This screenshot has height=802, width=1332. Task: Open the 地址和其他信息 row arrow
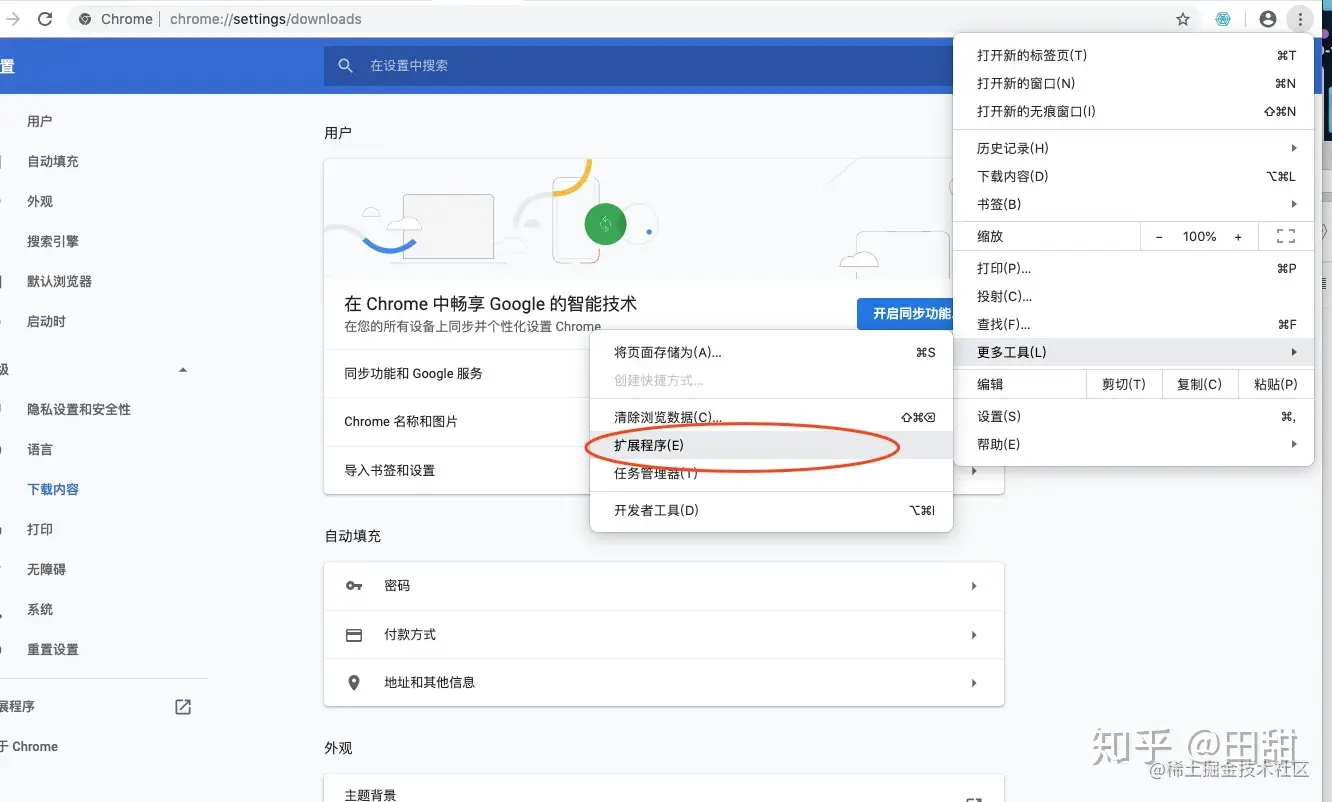tap(974, 683)
